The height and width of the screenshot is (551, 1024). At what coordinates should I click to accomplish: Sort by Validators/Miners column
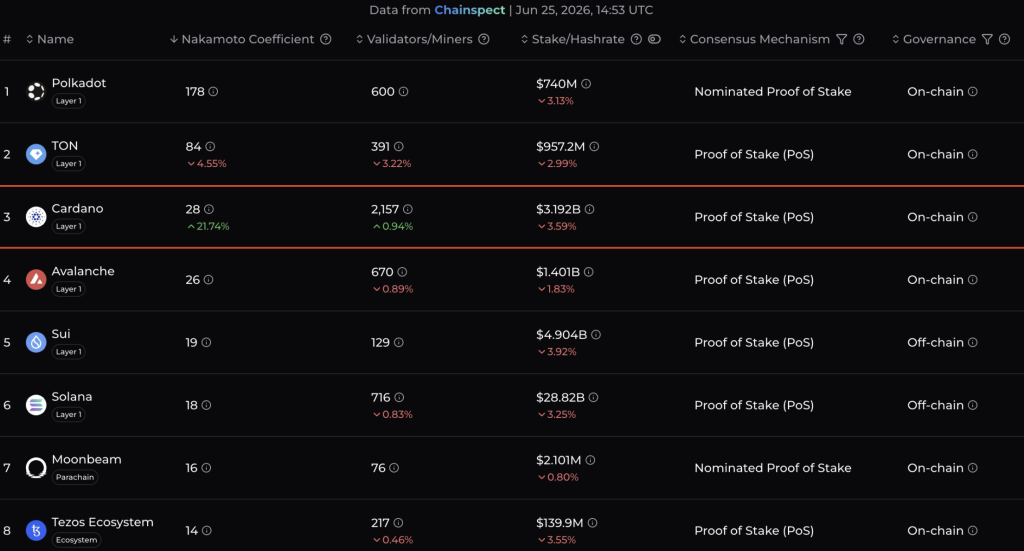tap(414, 39)
